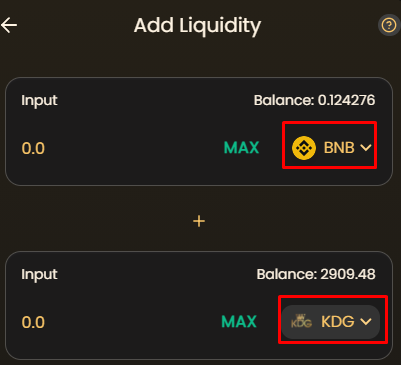Click MAX for the KDG input
This screenshot has height=365, width=401.
pyautogui.click(x=239, y=322)
